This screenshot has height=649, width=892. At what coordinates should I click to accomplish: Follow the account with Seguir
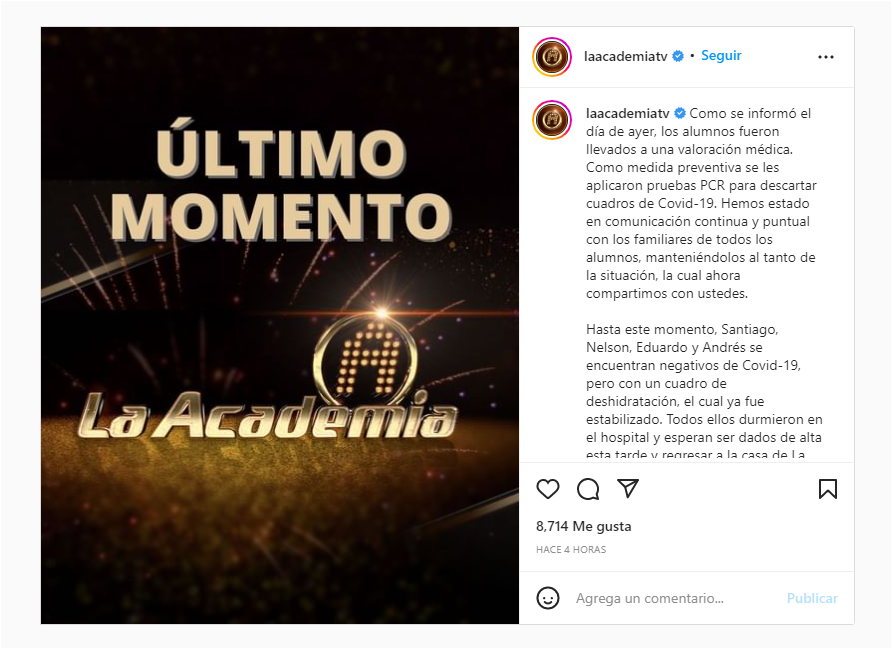[721, 55]
